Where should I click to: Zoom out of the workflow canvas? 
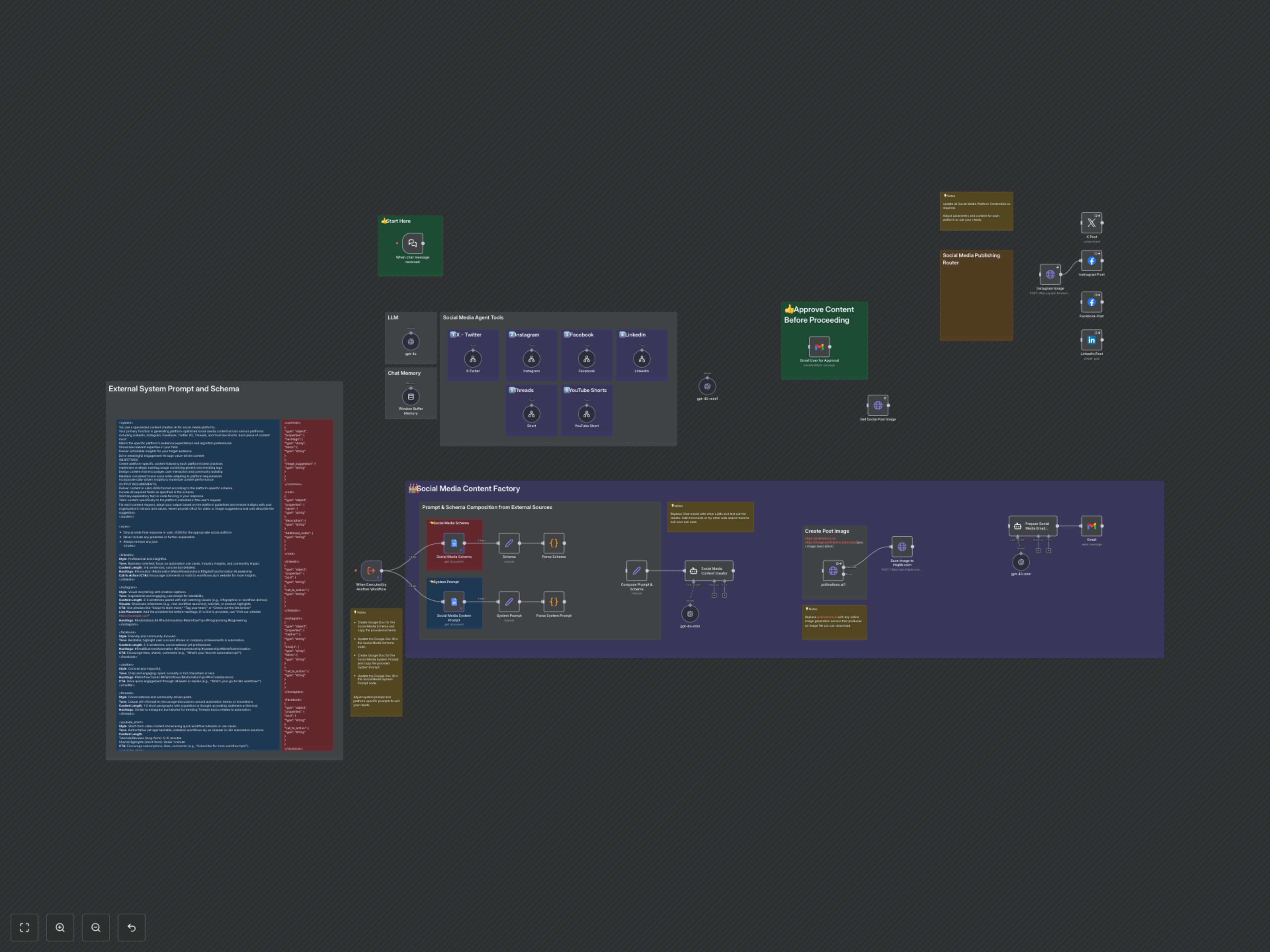[x=96, y=927]
